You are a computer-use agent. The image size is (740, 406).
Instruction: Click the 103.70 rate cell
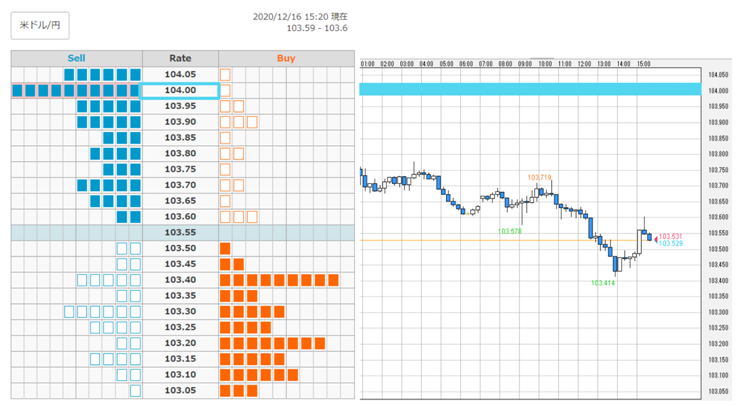(x=180, y=185)
